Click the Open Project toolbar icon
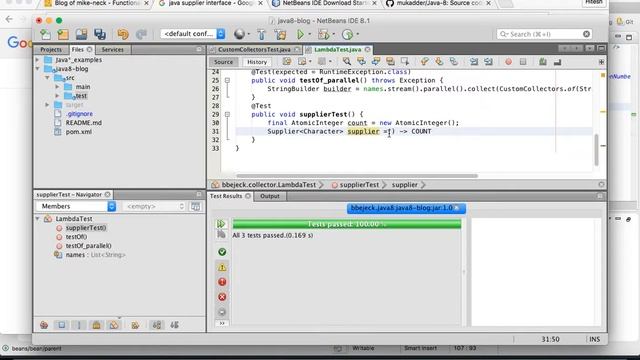This screenshot has width=640, height=360. pos(81,34)
